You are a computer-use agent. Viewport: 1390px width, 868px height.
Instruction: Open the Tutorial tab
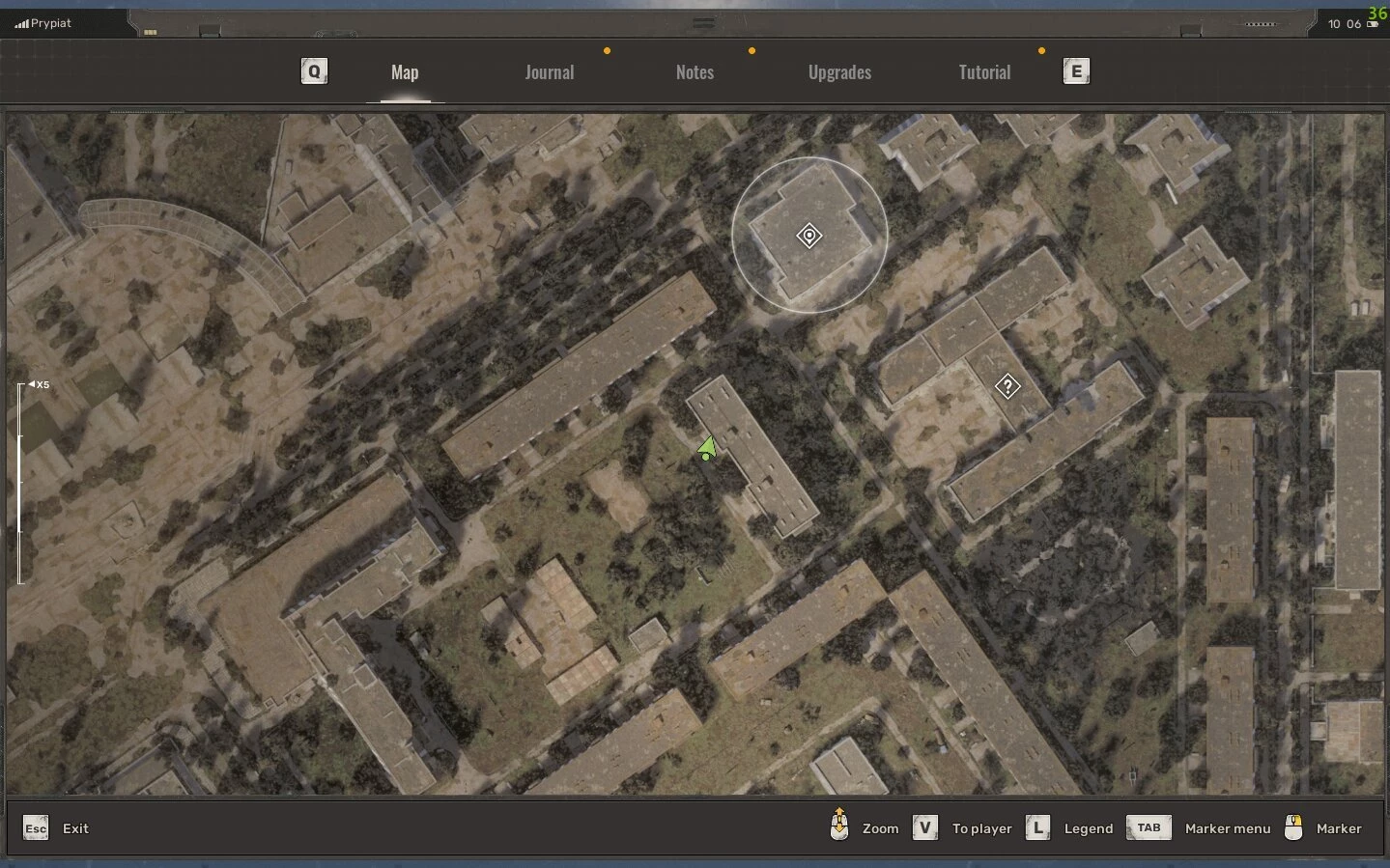pos(984,72)
